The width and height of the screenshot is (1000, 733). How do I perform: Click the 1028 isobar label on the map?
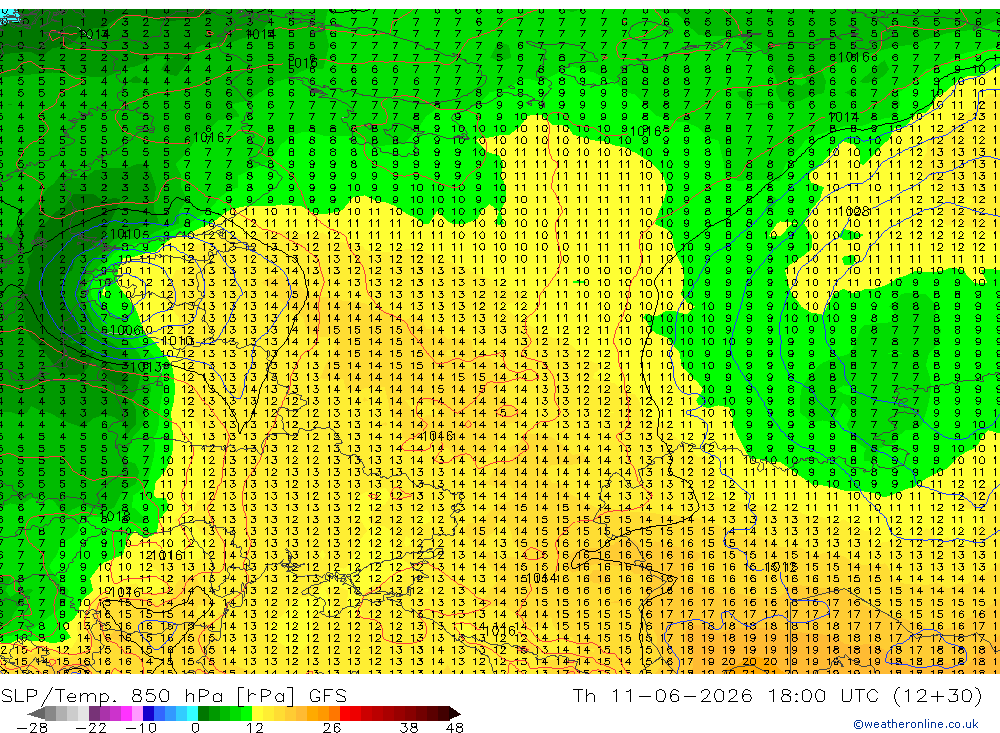click(853, 211)
